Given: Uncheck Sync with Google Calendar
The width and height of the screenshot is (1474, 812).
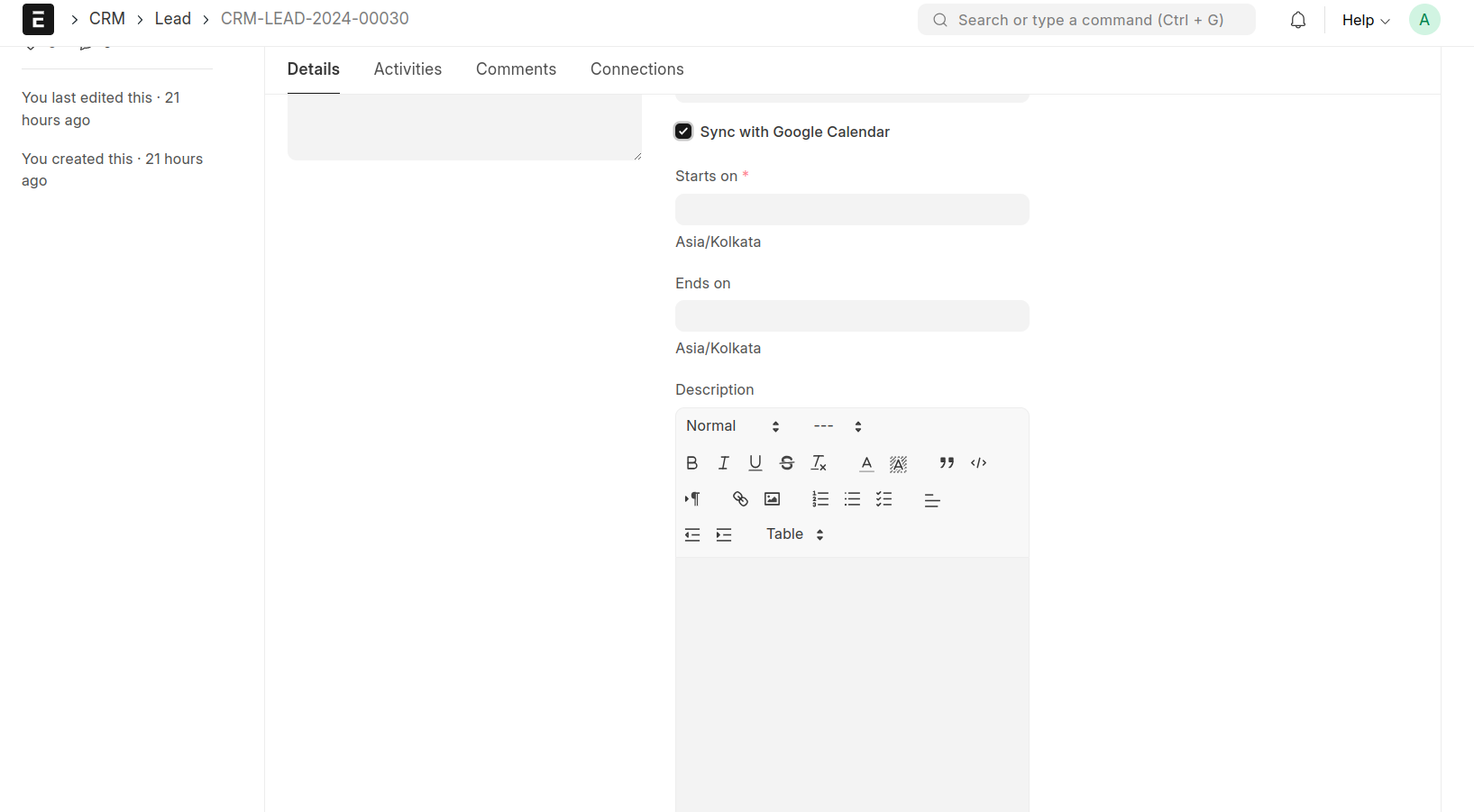Looking at the screenshot, I should pos(683,132).
